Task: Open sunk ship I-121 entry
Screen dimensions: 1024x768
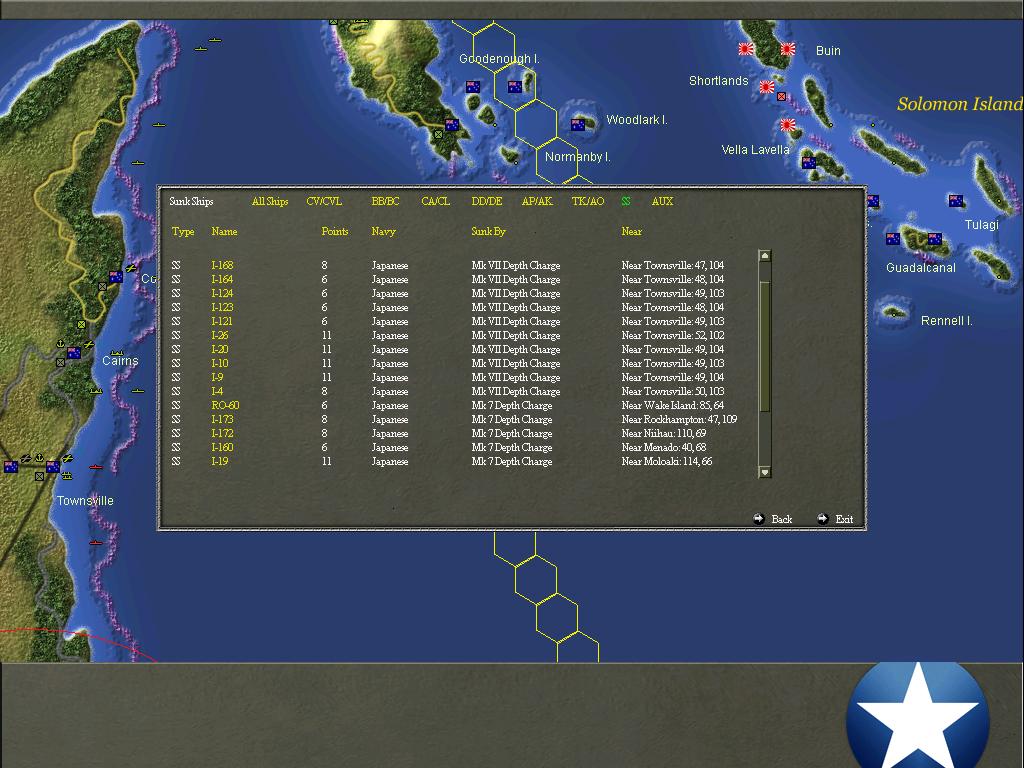Action: click(x=222, y=321)
